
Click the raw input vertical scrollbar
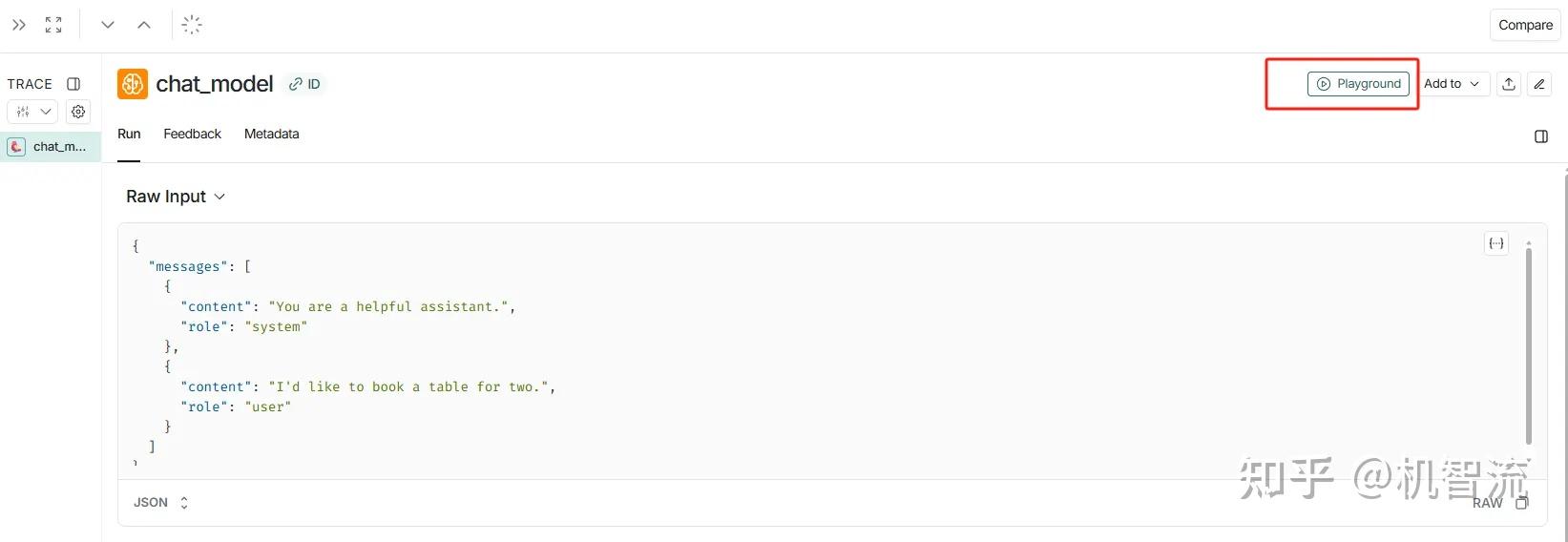pyautogui.click(x=1528, y=344)
